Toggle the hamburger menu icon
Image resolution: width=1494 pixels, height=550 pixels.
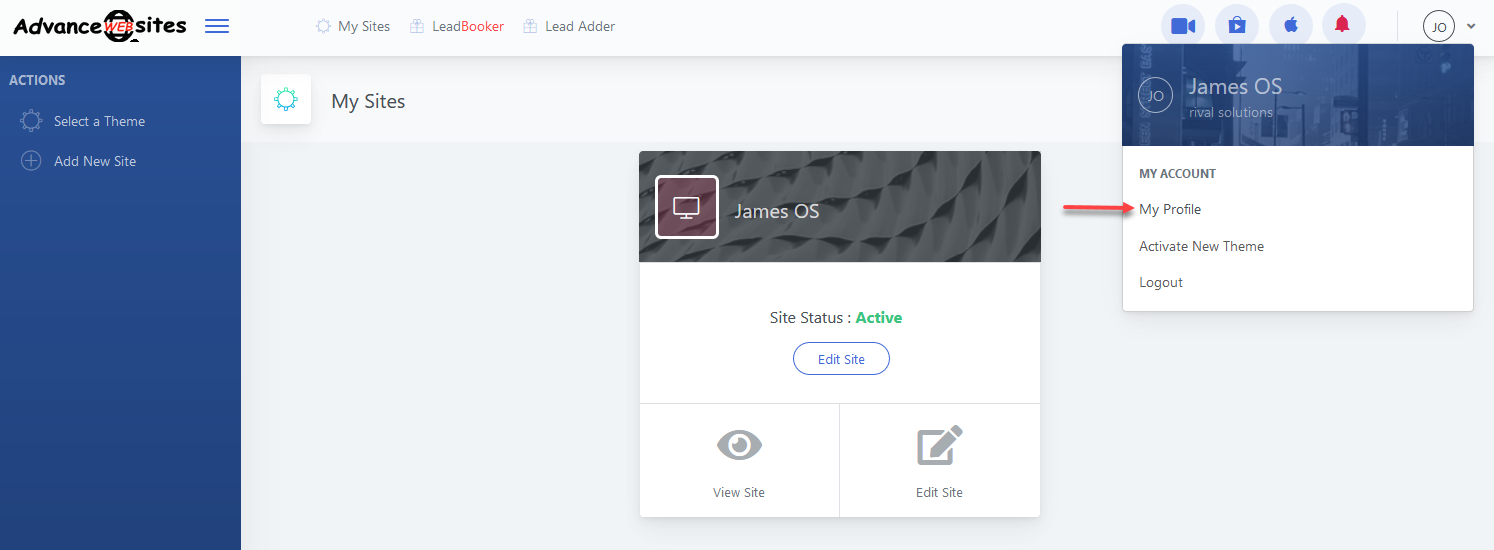tap(217, 26)
